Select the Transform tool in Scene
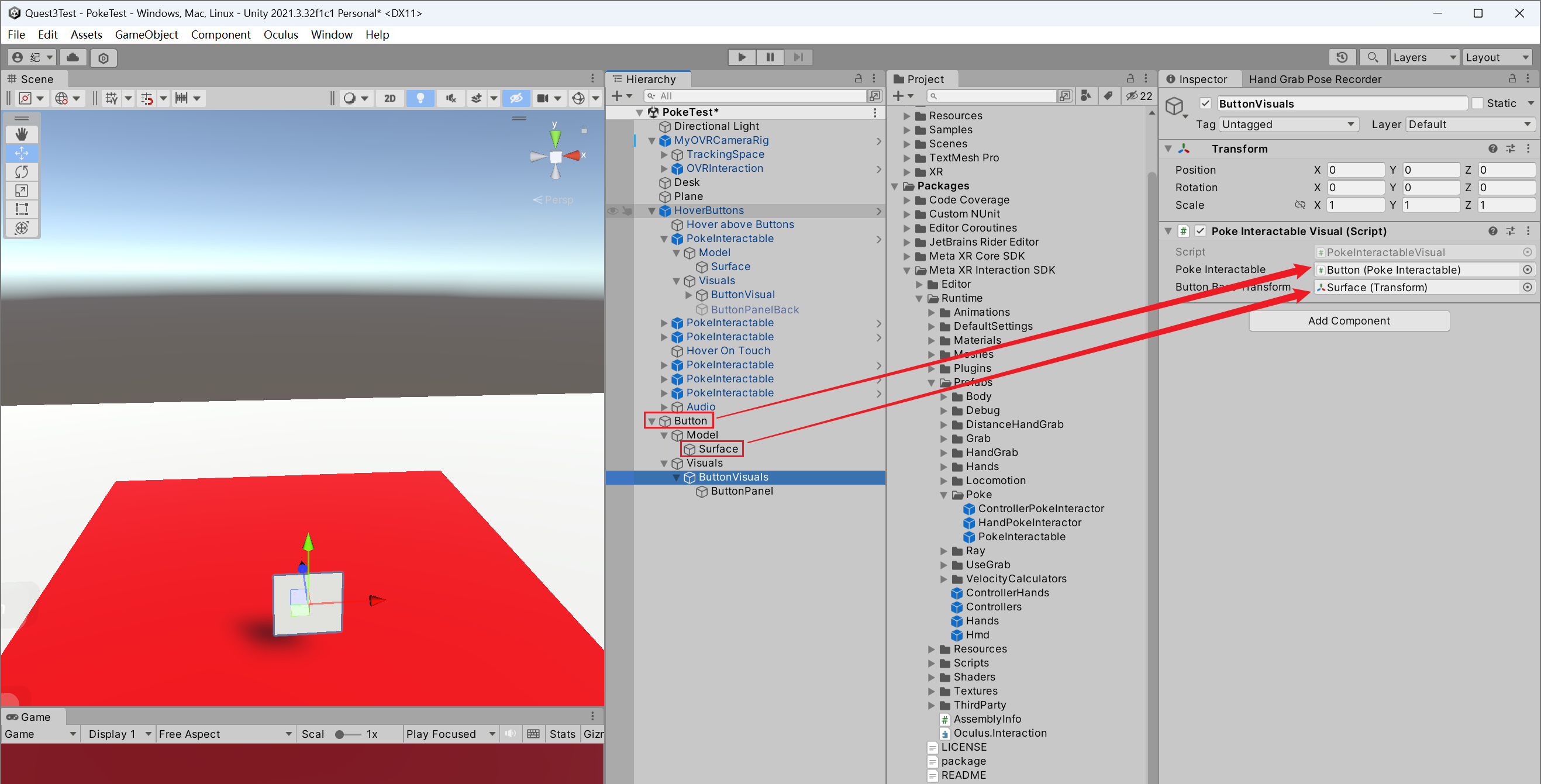The height and width of the screenshot is (784, 1541). 22,228
